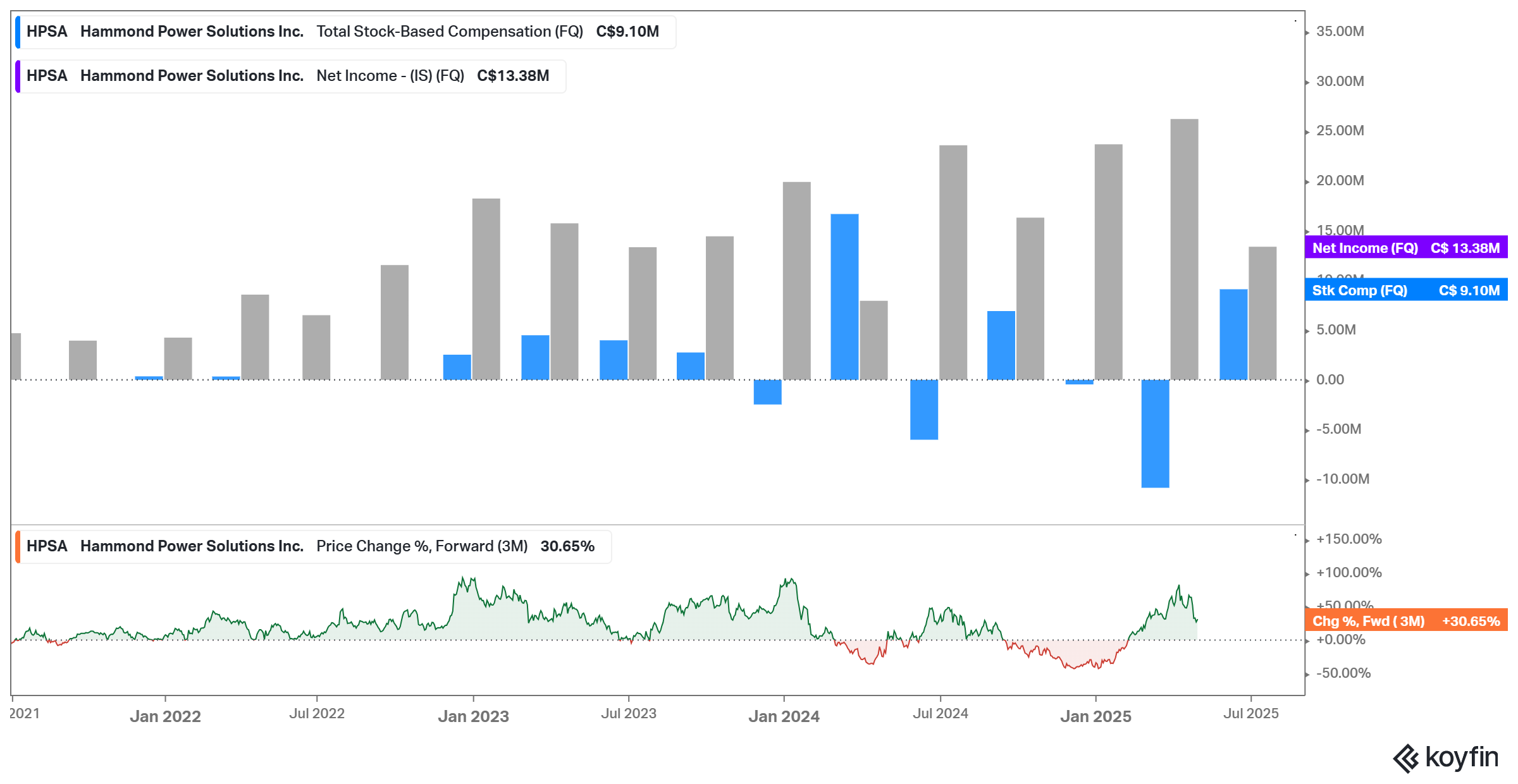Click the +150.00% y-axis label
Viewport: 1518px width, 784px height.
coord(1348,539)
